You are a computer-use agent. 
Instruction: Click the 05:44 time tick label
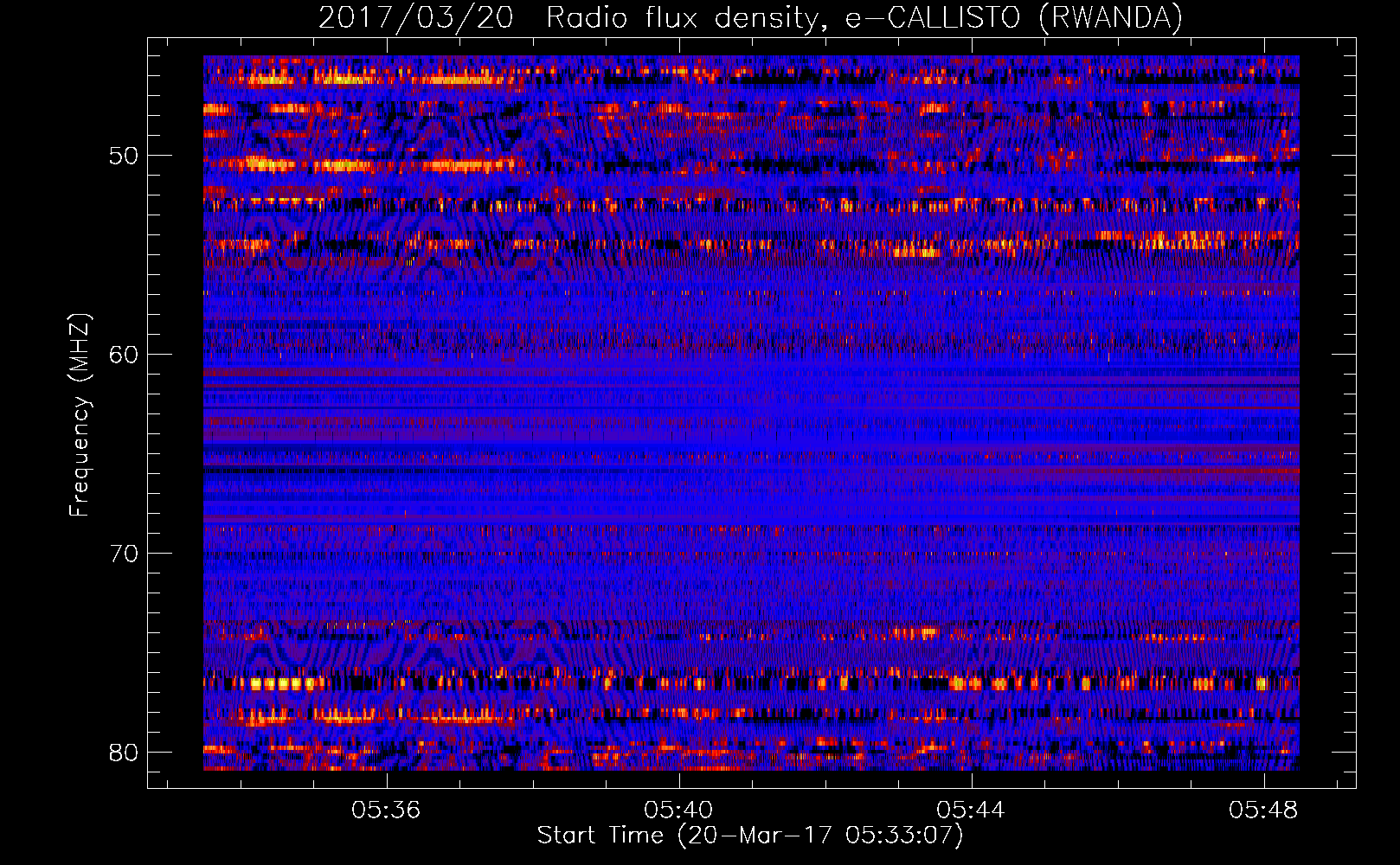[x=971, y=810]
